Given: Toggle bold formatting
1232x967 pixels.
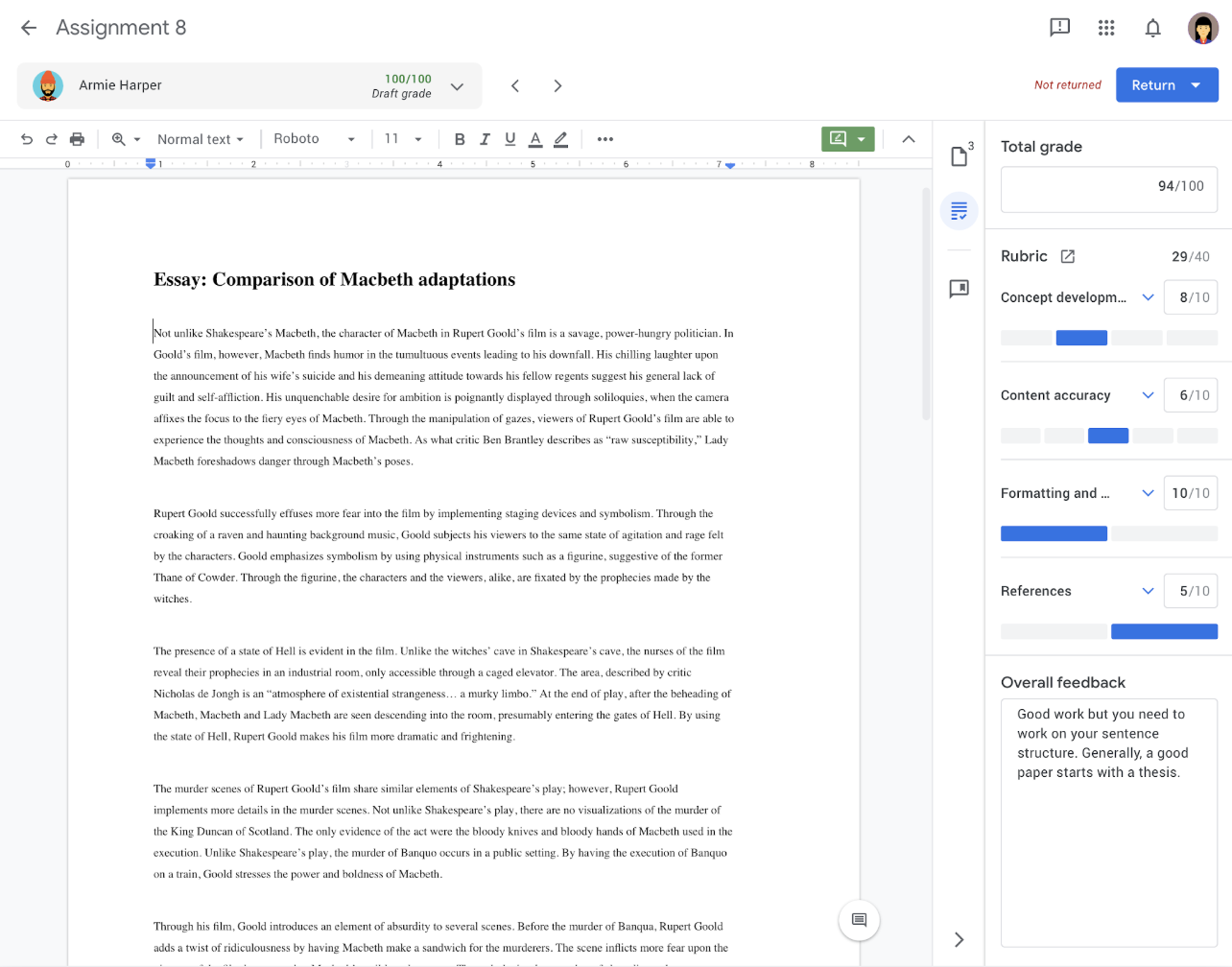Looking at the screenshot, I should (x=460, y=139).
